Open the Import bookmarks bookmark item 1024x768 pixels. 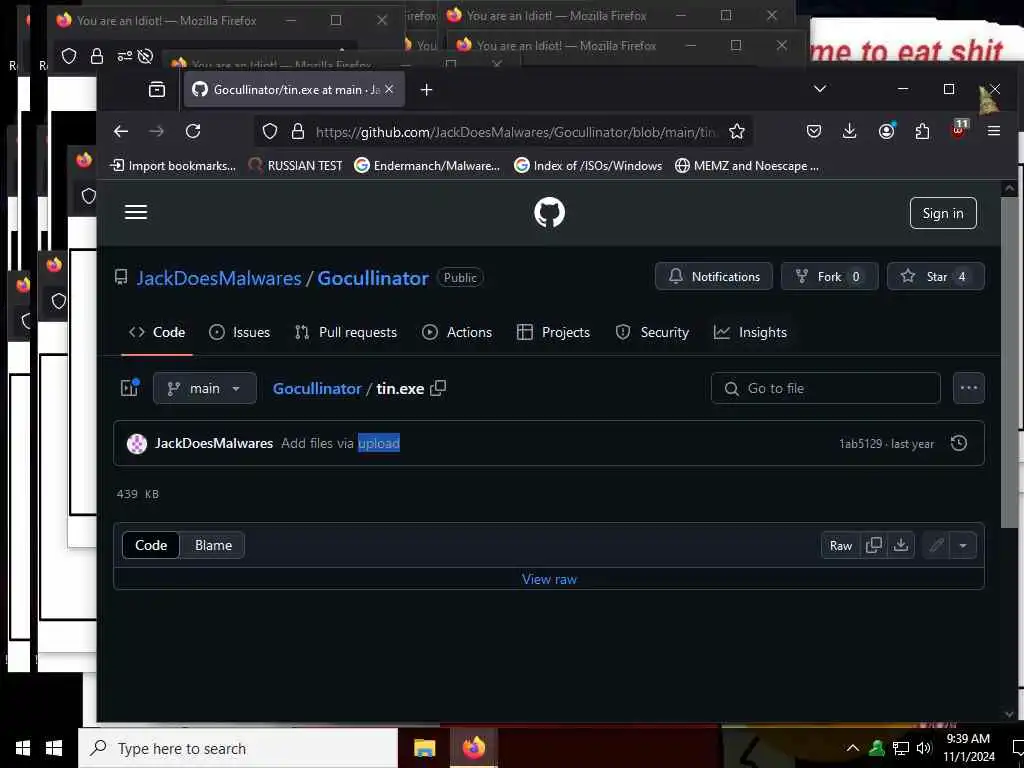tap(174, 166)
